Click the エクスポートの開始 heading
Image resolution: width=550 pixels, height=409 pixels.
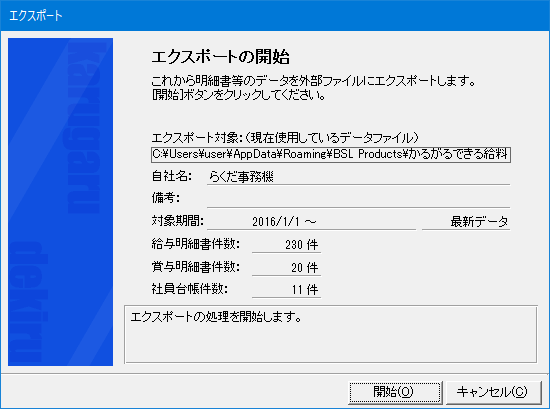[221, 57]
